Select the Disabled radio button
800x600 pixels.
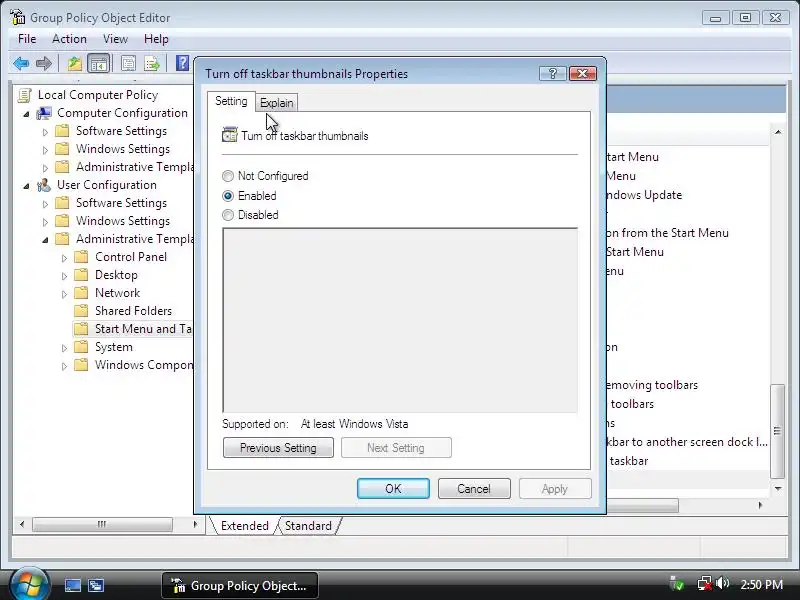point(228,215)
